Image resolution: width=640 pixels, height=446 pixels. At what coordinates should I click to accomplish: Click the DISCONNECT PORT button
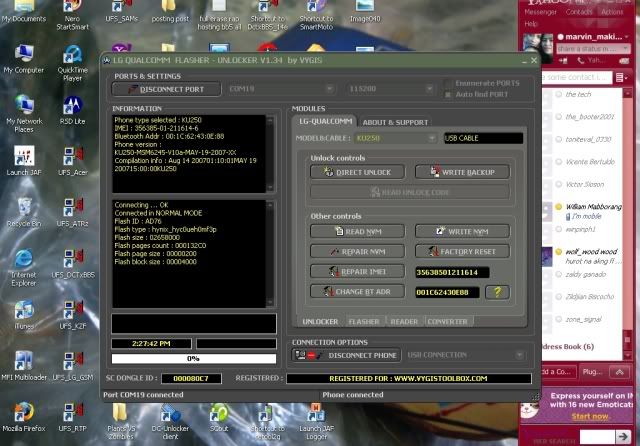pyautogui.click(x=166, y=89)
